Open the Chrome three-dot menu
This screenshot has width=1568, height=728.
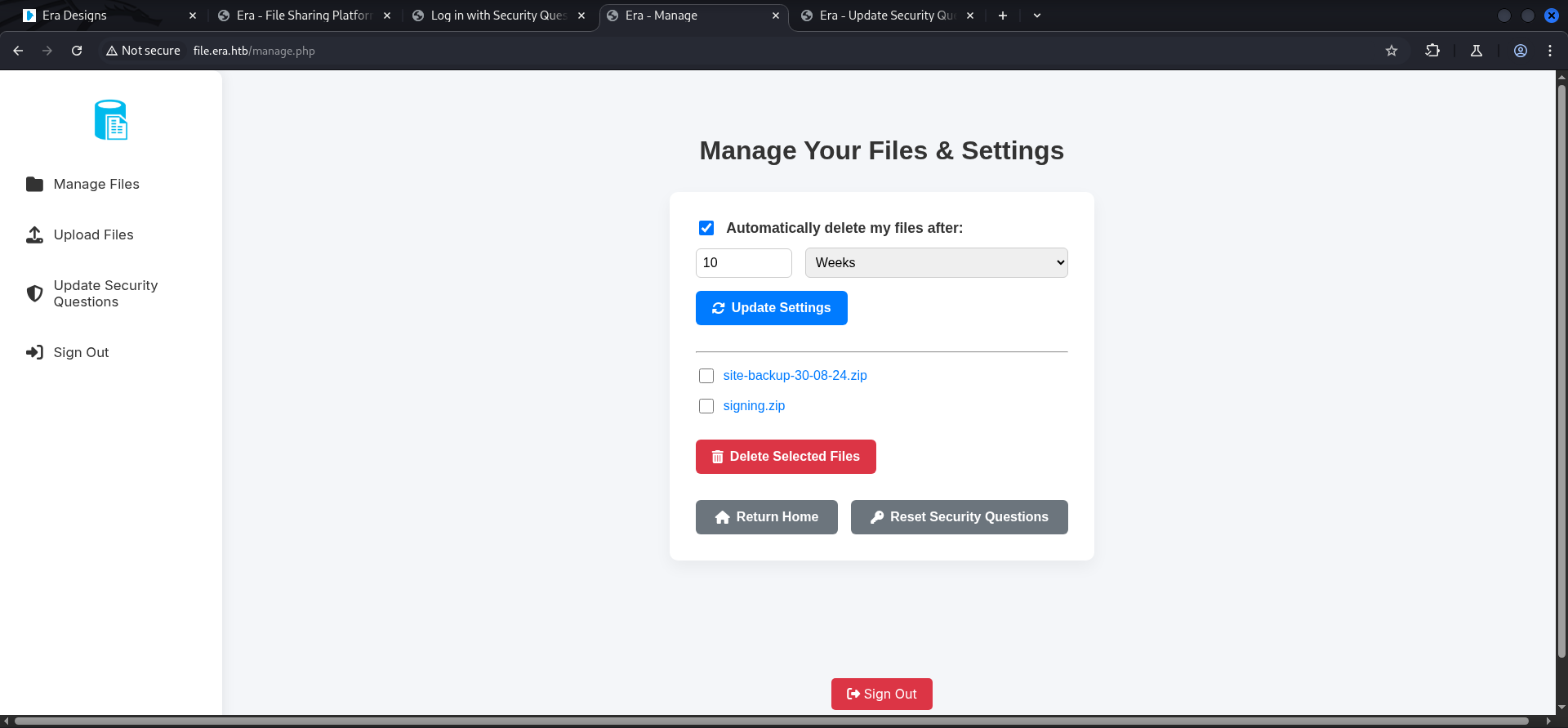[x=1550, y=51]
